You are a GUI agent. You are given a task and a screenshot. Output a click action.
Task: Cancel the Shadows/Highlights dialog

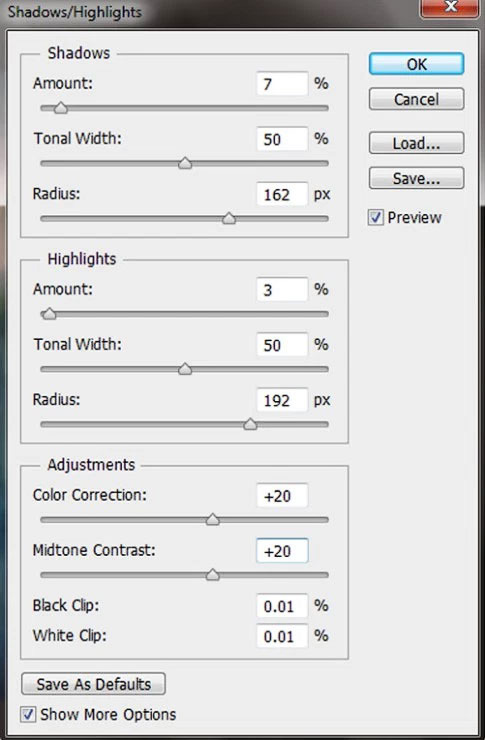coord(416,99)
